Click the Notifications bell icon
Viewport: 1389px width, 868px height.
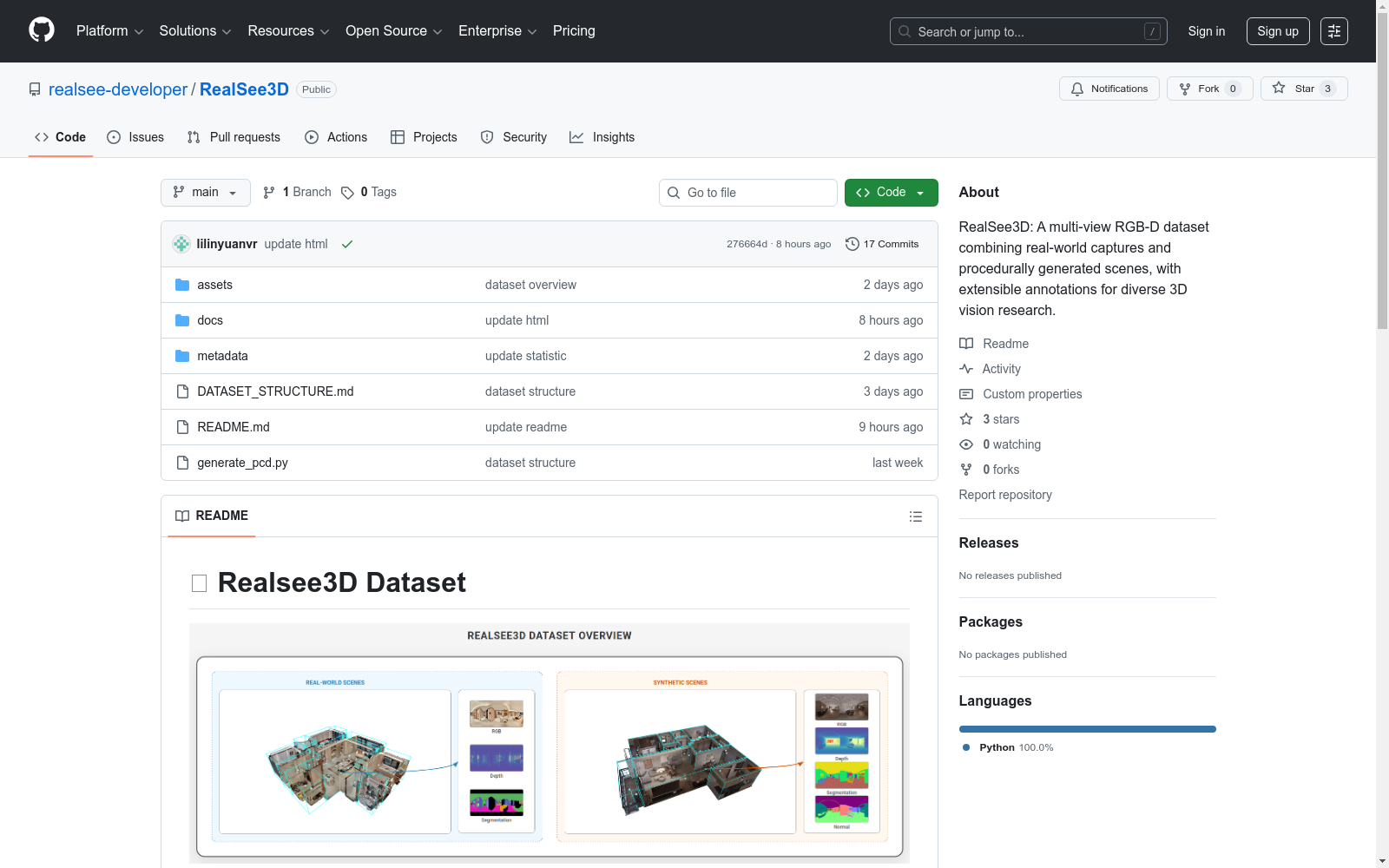(1077, 89)
